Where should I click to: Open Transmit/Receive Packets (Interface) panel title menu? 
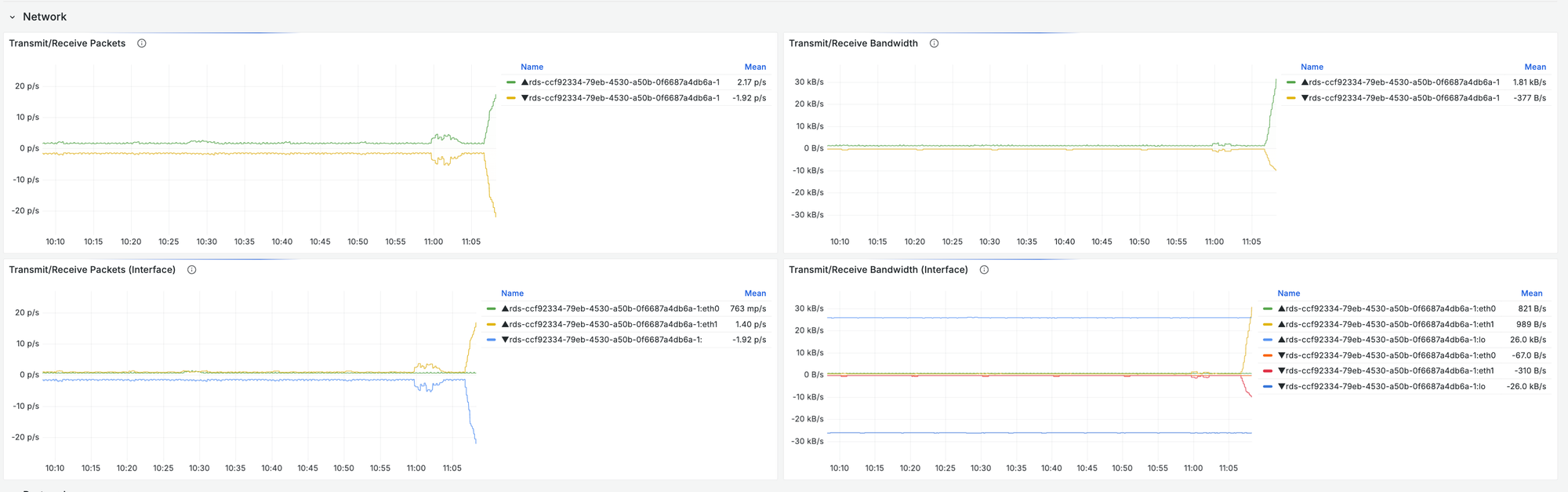92,270
